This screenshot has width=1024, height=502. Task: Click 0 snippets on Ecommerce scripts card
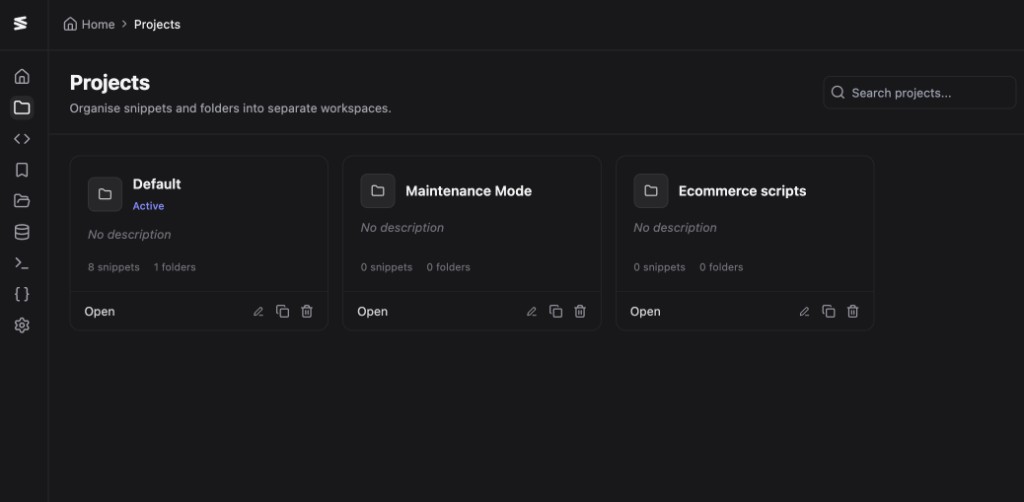pos(660,267)
